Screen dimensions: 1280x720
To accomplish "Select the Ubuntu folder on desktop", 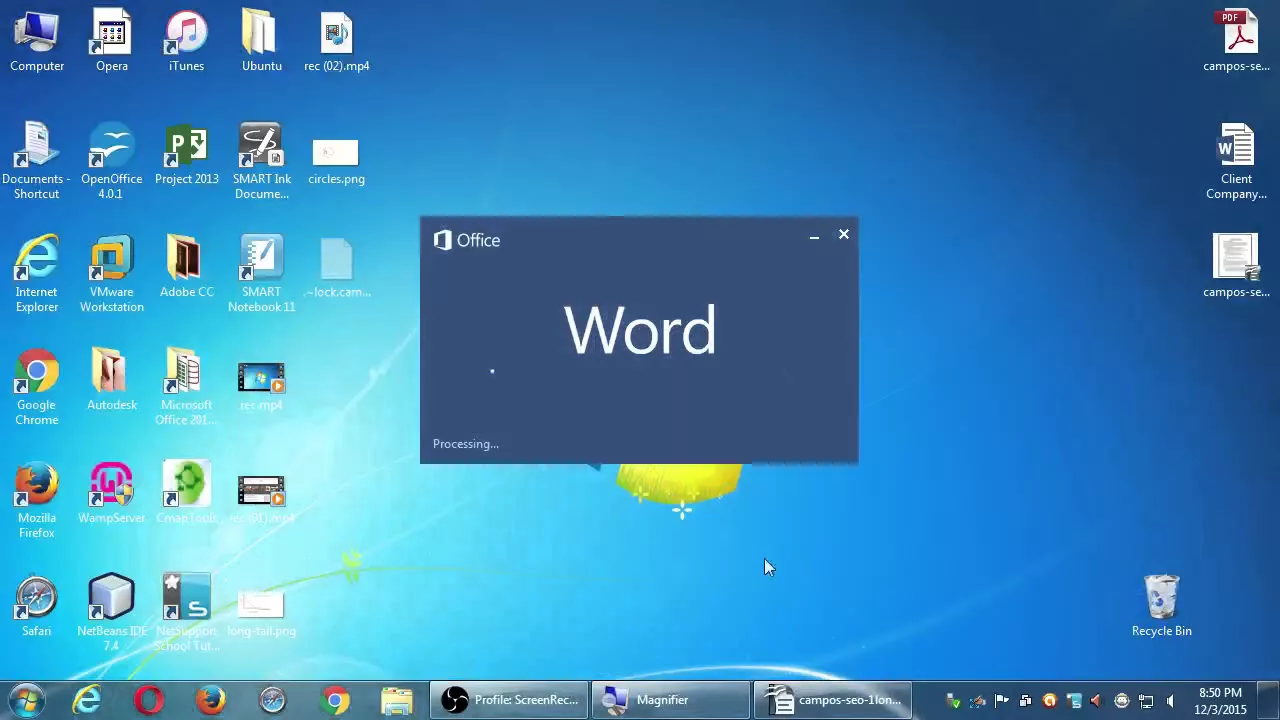I will (x=261, y=40).
